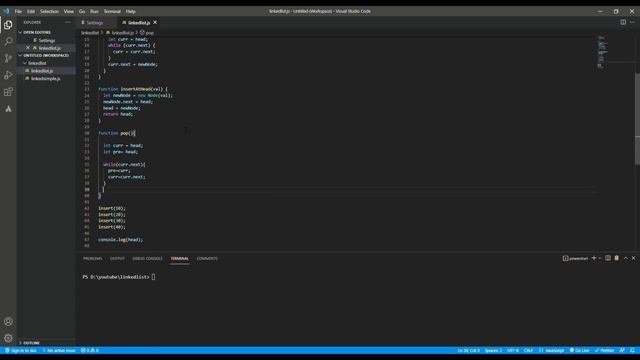
Task: Open the Source Control view
Action: (8, 58)
